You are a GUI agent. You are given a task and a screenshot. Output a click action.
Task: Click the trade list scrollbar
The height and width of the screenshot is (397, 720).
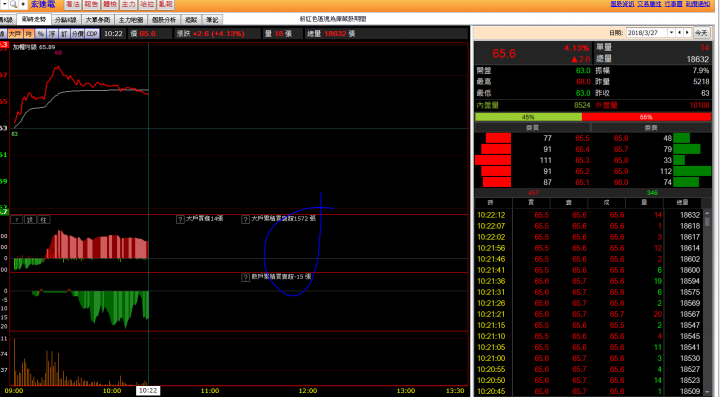[x=707, y=303]
